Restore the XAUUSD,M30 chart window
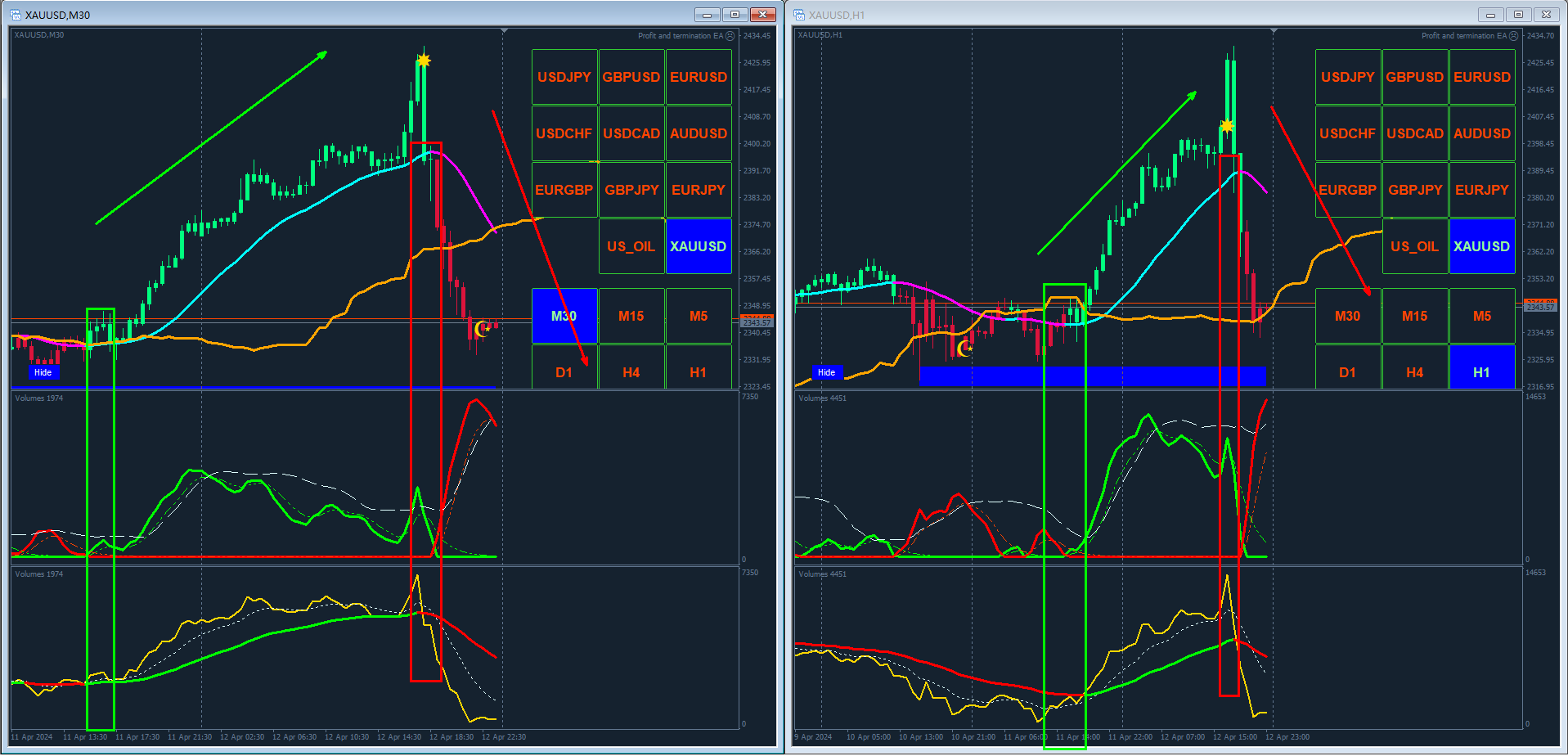1568x756 pixels. coord(735,15)
